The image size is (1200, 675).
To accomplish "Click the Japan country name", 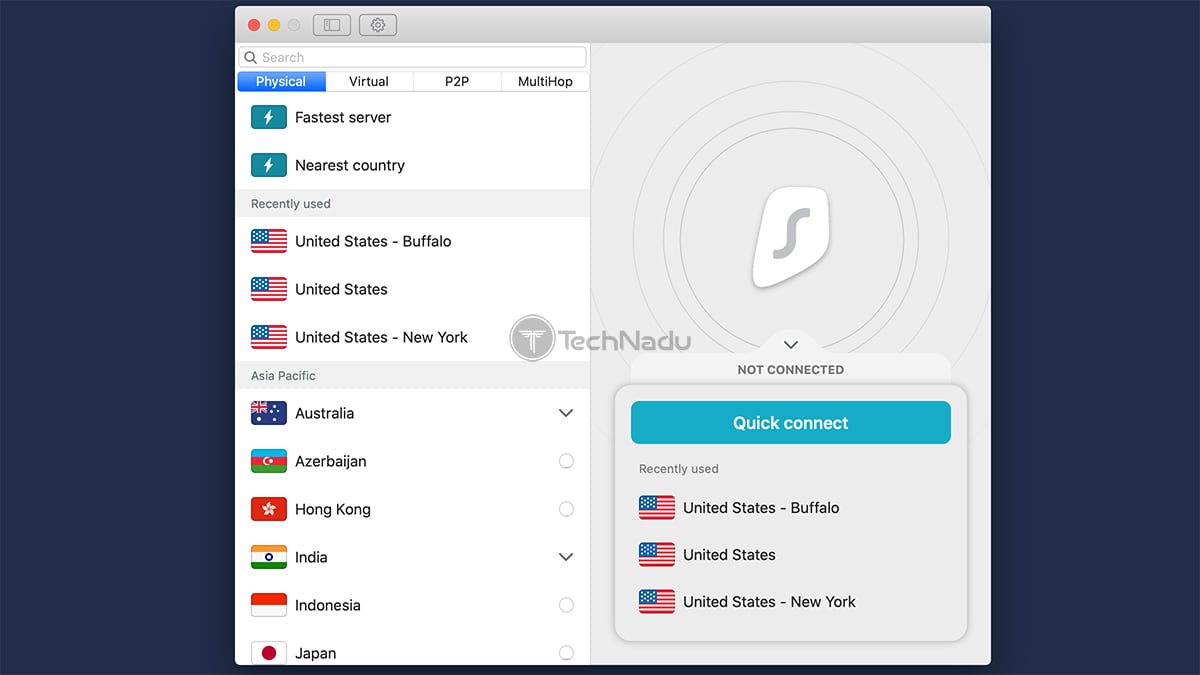I will 315,653.
